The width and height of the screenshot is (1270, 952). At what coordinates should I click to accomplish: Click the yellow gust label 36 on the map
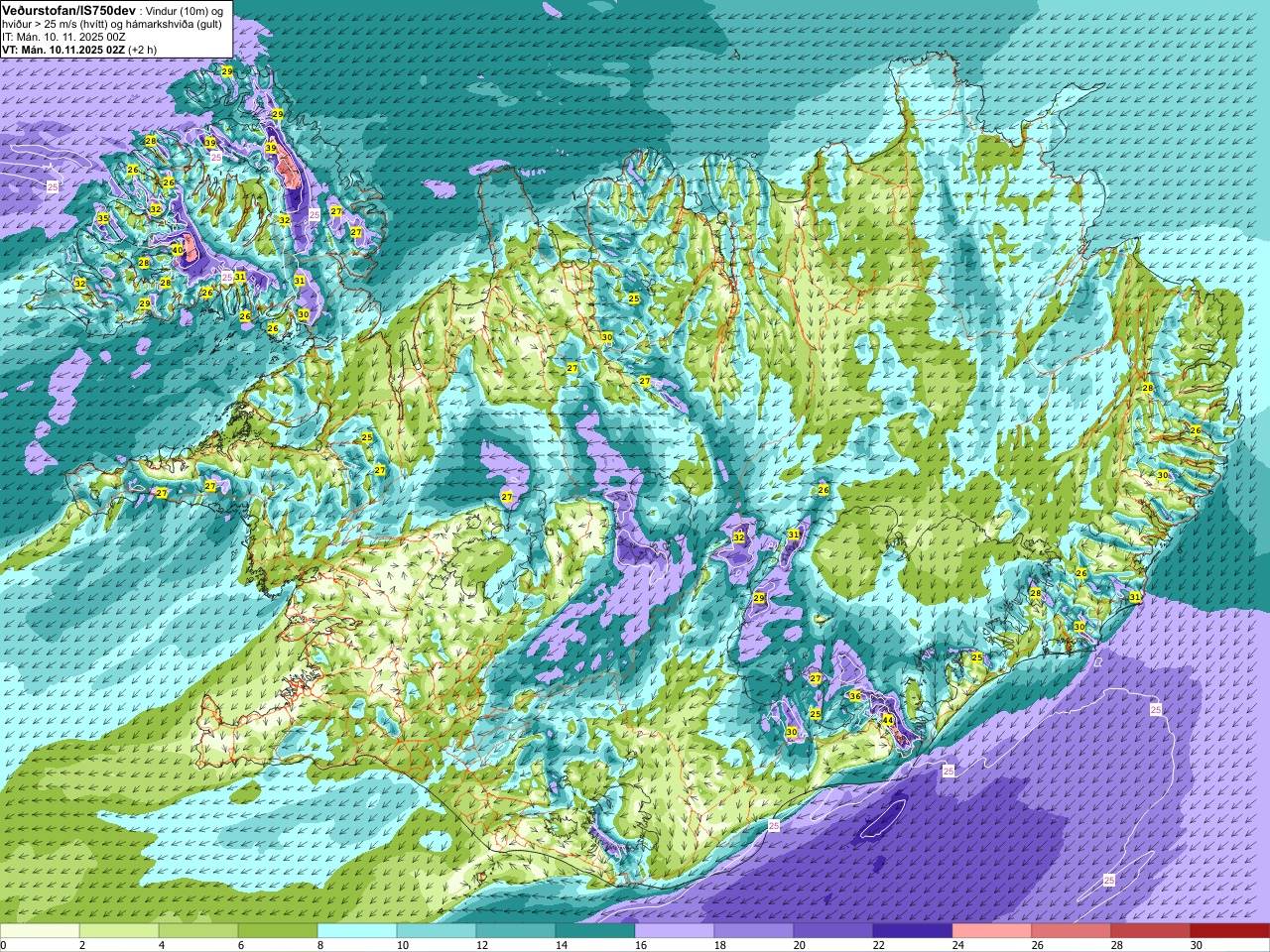(855, 695)
